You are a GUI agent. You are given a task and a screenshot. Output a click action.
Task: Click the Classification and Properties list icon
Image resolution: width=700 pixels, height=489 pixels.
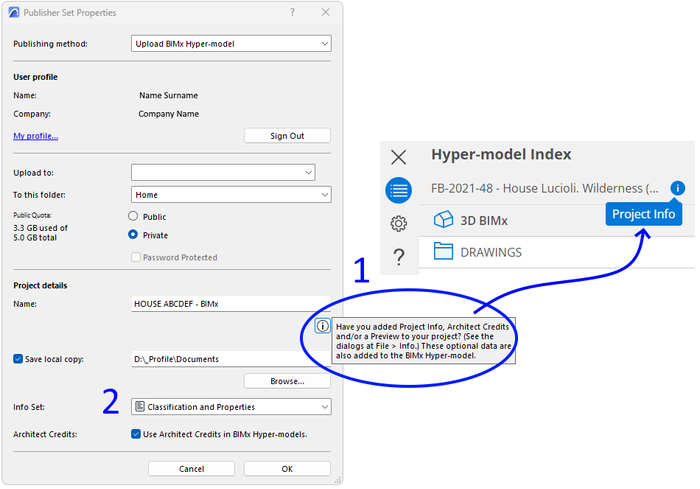[x=140, y=406]
